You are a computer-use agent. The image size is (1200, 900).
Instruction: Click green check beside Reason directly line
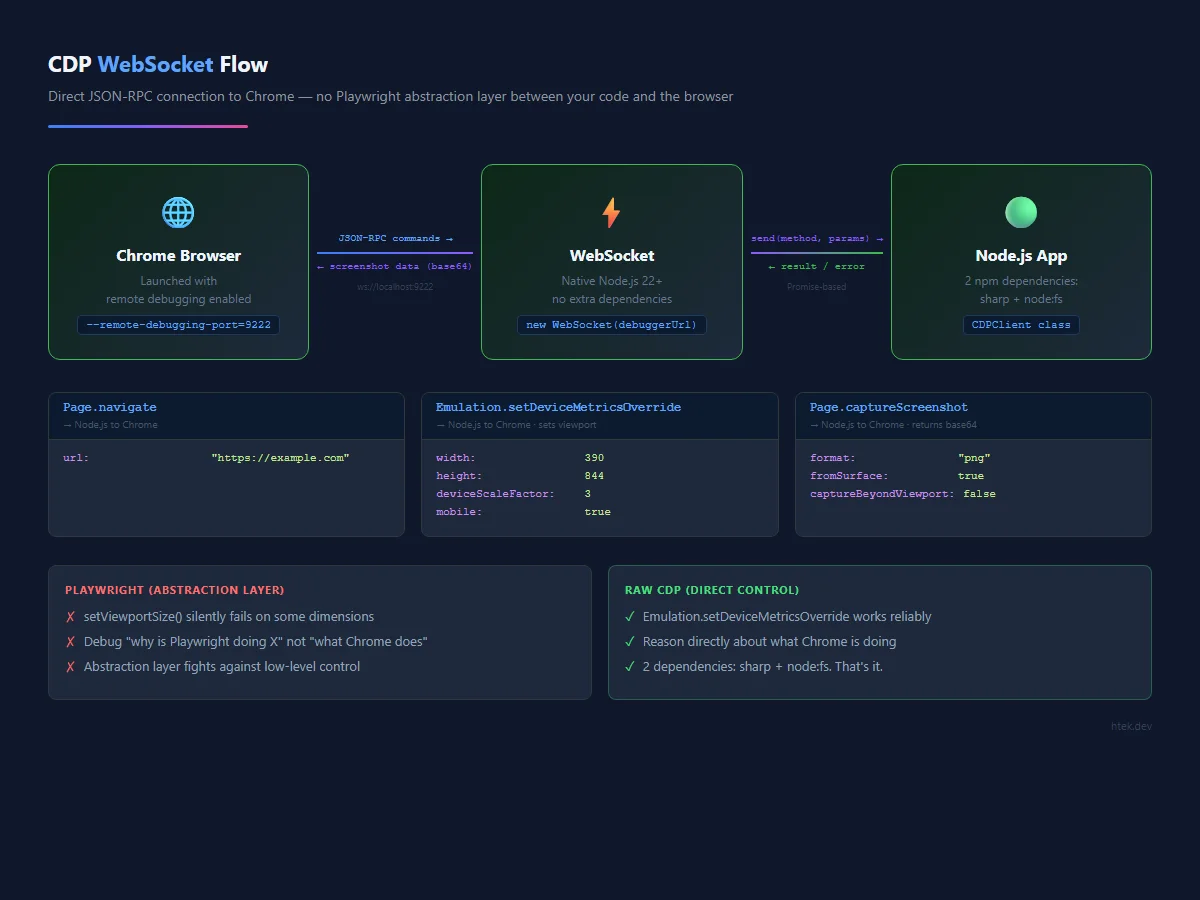point(630,642)
